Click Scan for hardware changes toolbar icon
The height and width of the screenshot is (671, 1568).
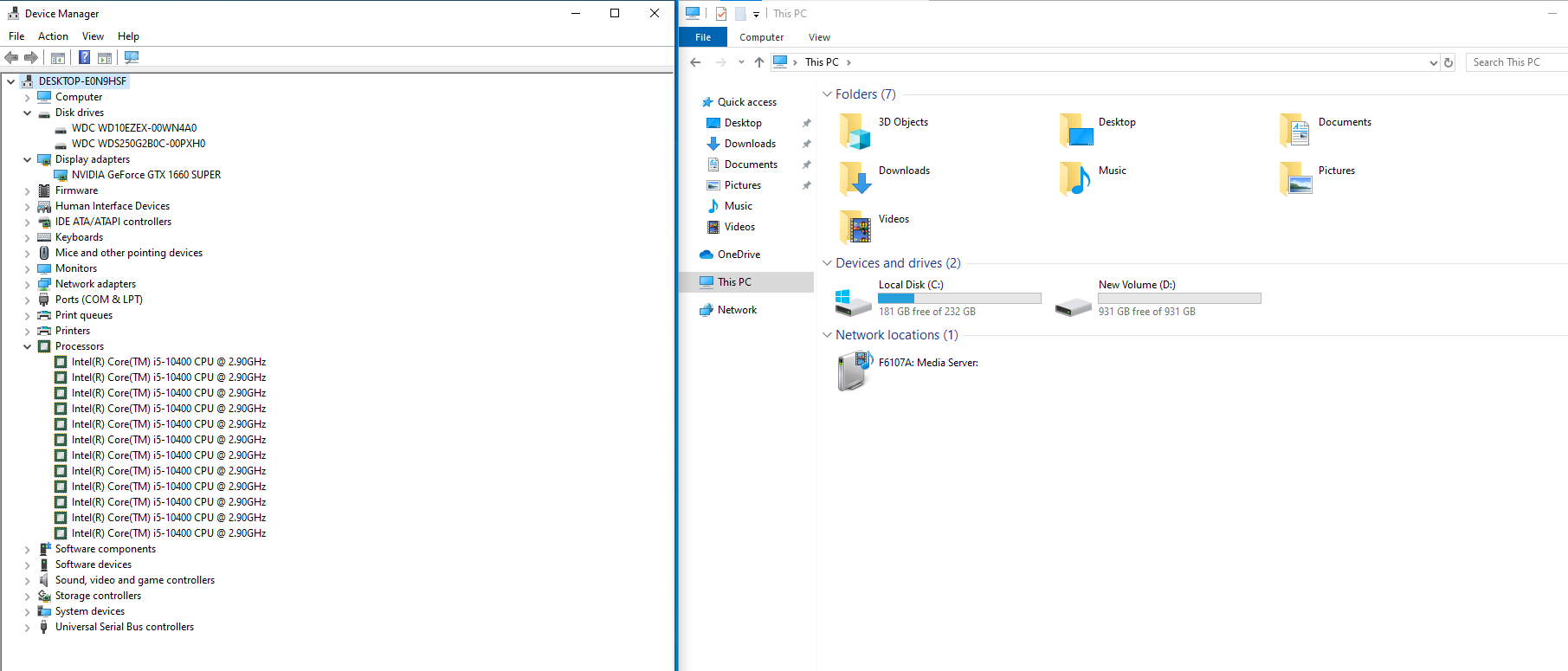click(132, 58)
